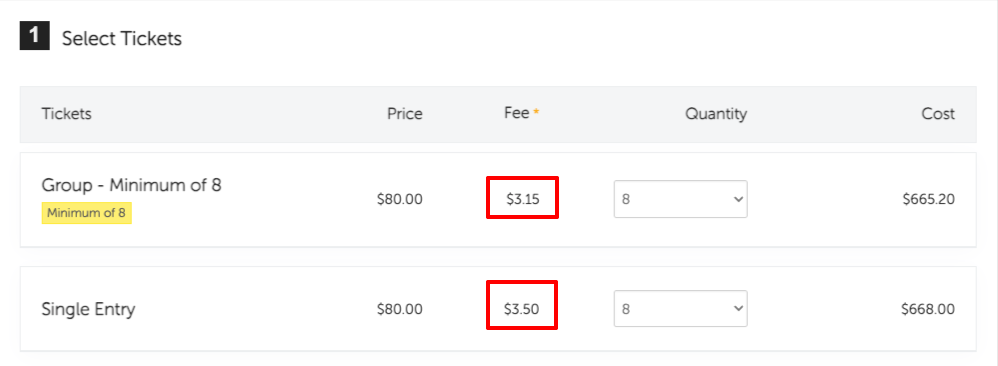The image size is (998, 366).
Task: Click the chevron arrow in Single Entry quantity box
Action: [738, 309]
